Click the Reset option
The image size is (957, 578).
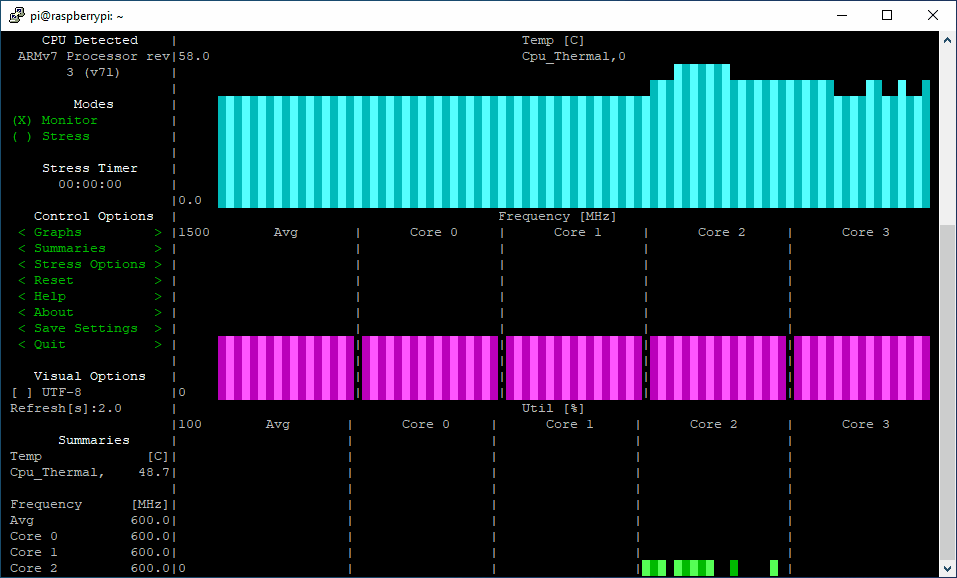(x=90, y=280)
